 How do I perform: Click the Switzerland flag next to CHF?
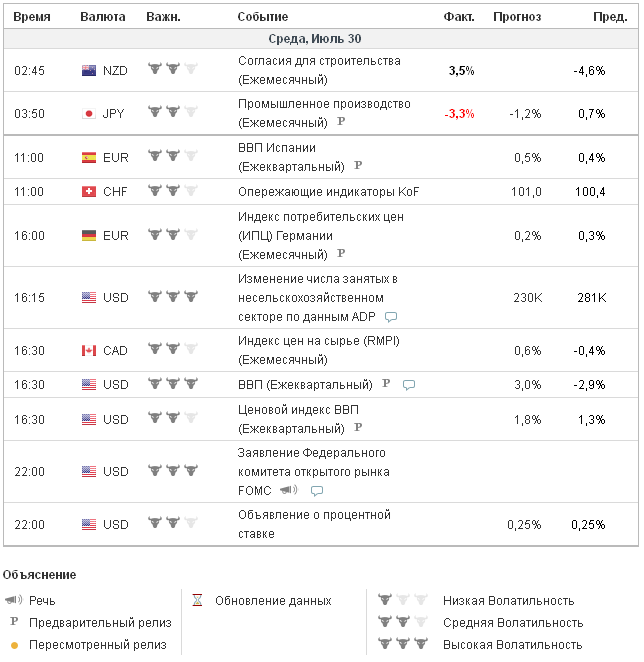coord(89,192)
